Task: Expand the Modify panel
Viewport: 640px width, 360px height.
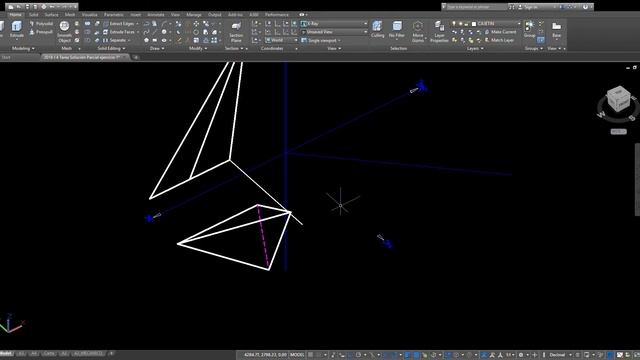Action: point(198,49)
